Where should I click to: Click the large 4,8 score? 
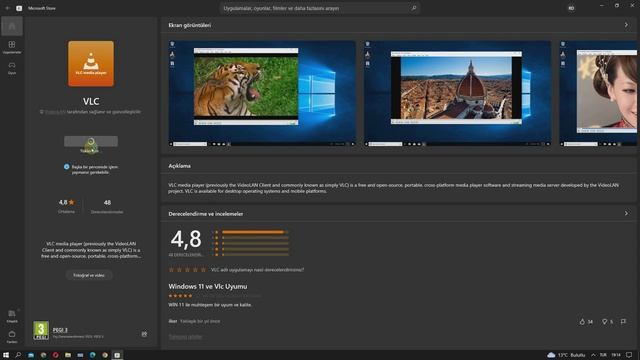[x=186, y=239]
